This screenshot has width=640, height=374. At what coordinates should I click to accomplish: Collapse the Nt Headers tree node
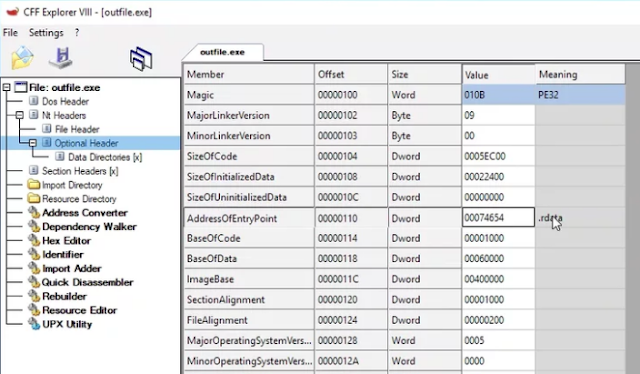[x=20, y=115]
